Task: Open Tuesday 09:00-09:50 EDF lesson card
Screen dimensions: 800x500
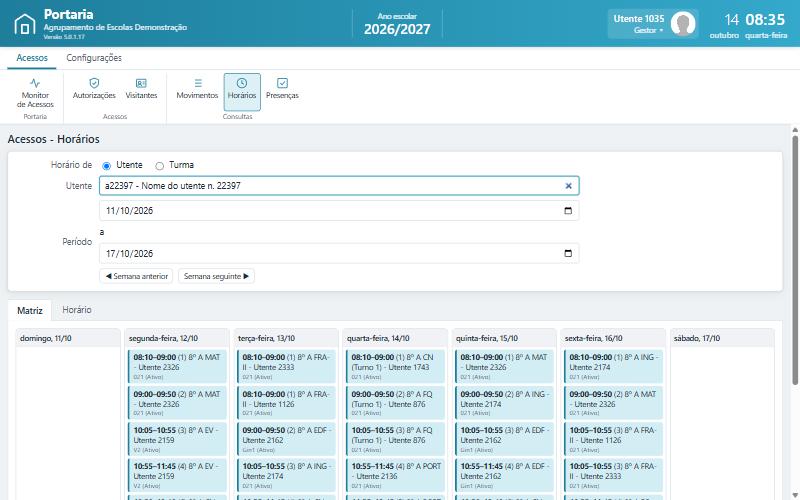Action: click(286, 439)
